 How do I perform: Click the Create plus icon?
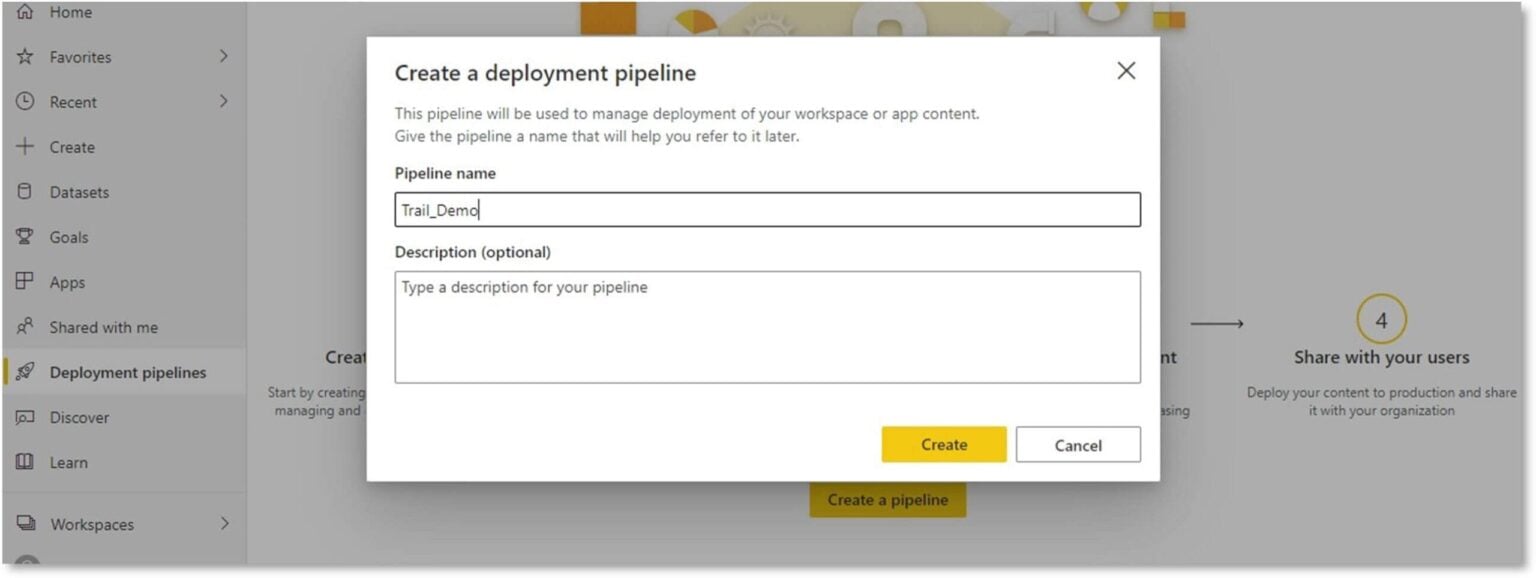click(25, 147)
